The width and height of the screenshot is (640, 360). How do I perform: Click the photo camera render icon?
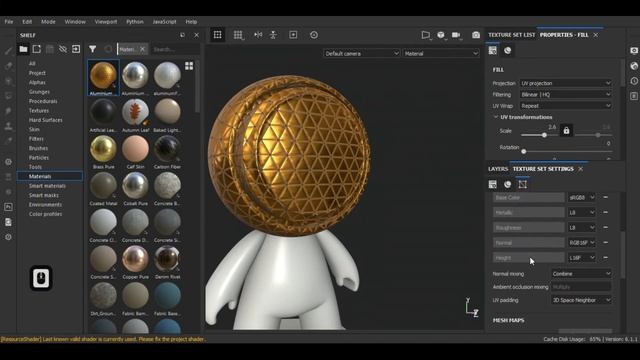(476, 35)
